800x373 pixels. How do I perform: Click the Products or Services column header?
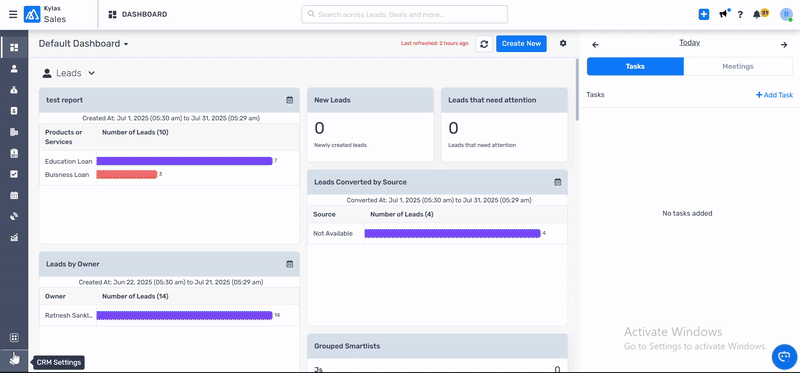pyautogui.click(x=64, y=137)
